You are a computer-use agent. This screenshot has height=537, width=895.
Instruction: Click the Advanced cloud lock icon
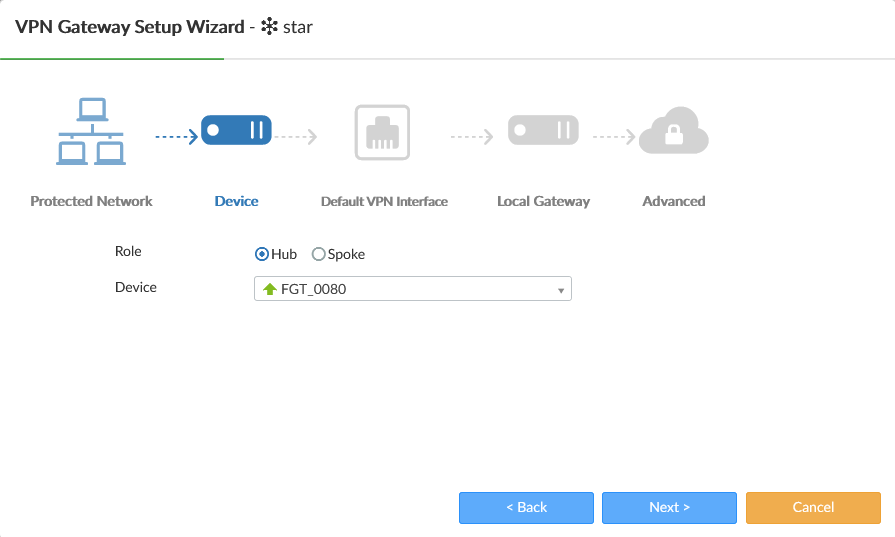coord(673,133)
